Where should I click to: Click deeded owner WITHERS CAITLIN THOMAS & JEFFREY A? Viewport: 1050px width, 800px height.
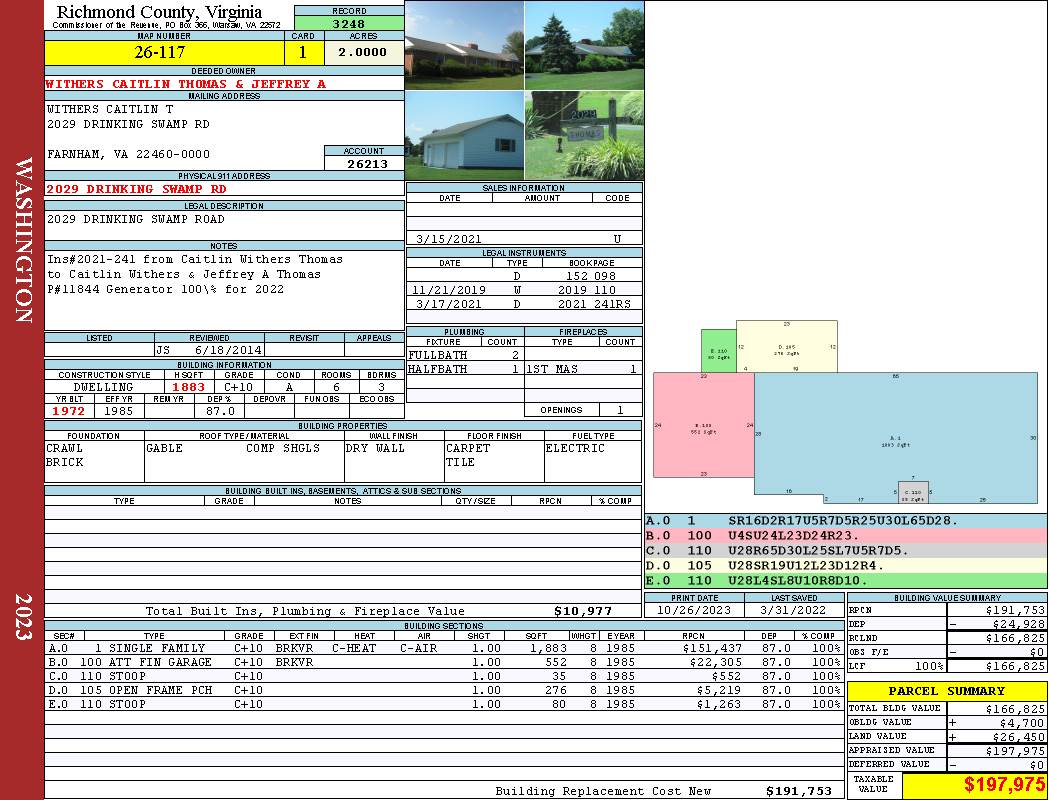tap(185, 84)
